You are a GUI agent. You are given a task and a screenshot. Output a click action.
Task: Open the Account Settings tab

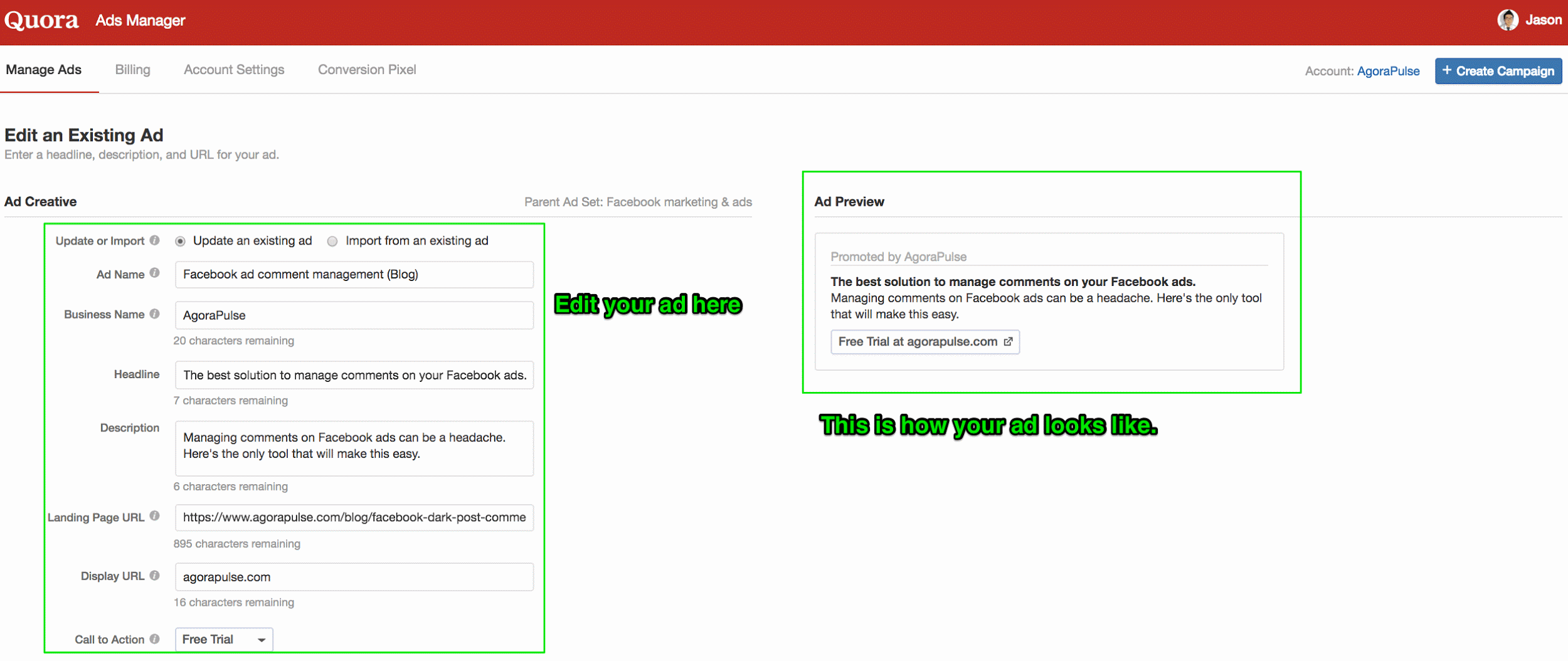pyautogui.click(x=234, y=70)
